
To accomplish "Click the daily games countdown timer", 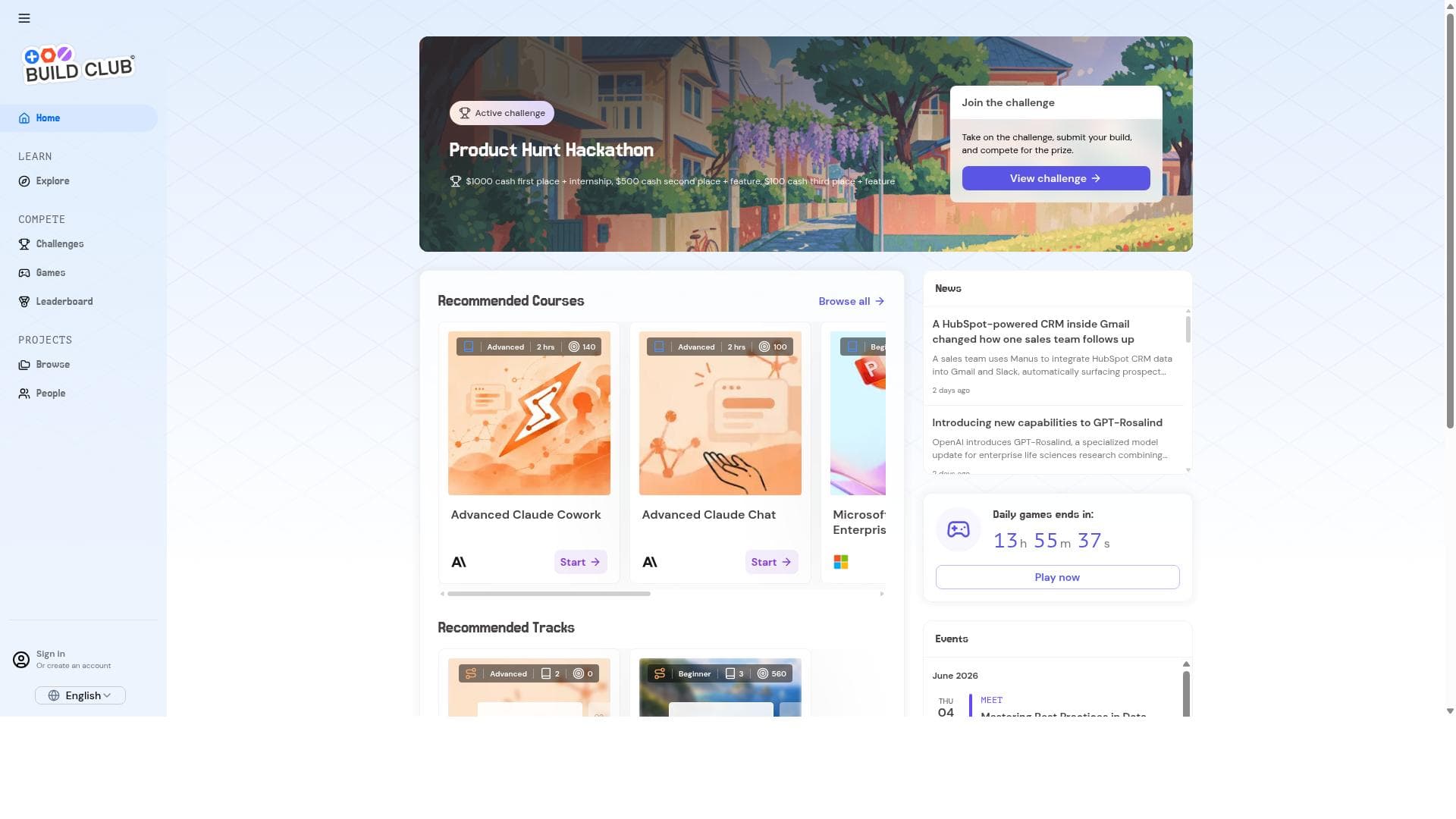I will click(x=1051, y=541).
